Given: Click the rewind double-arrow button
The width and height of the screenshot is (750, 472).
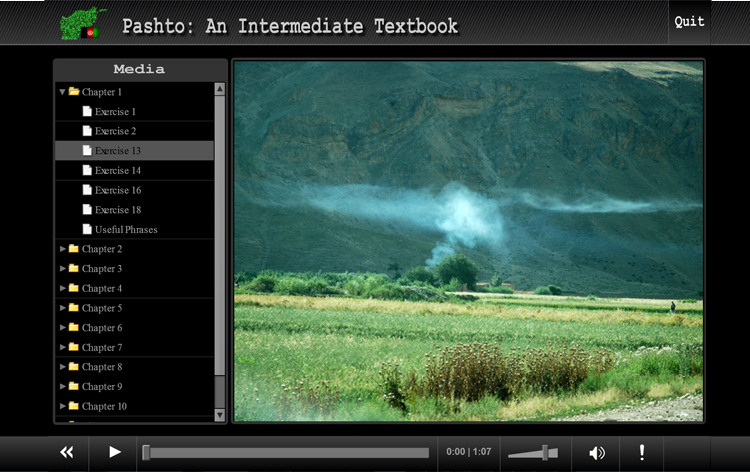Looking at the screenshot, I should coord(66,452).
